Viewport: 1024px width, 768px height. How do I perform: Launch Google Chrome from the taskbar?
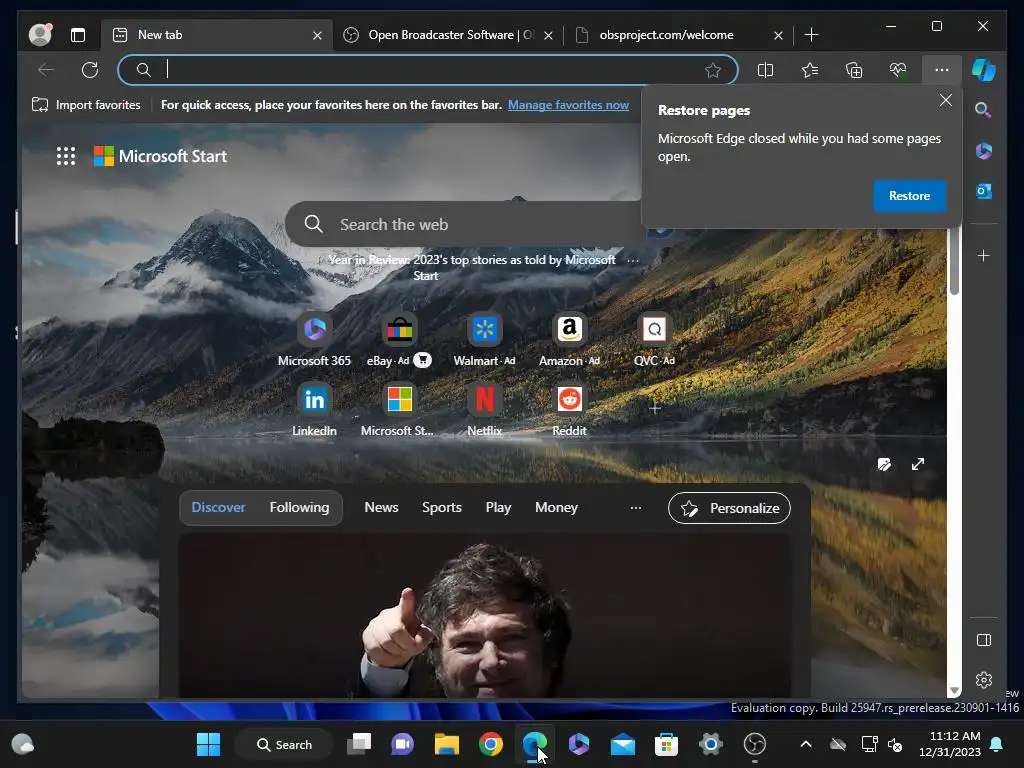(490, 744)
